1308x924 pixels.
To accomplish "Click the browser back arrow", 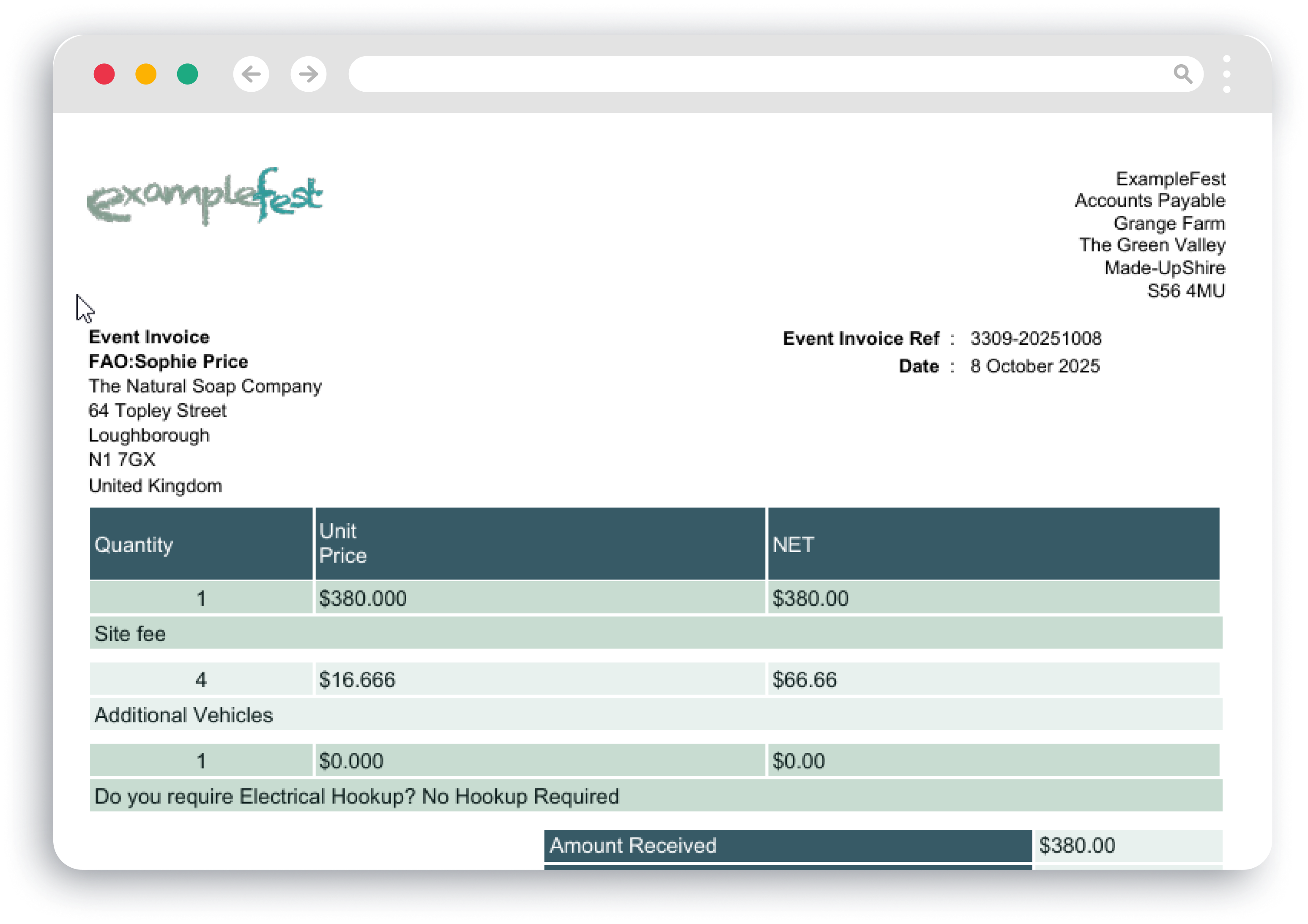I will tap(251, 74).
